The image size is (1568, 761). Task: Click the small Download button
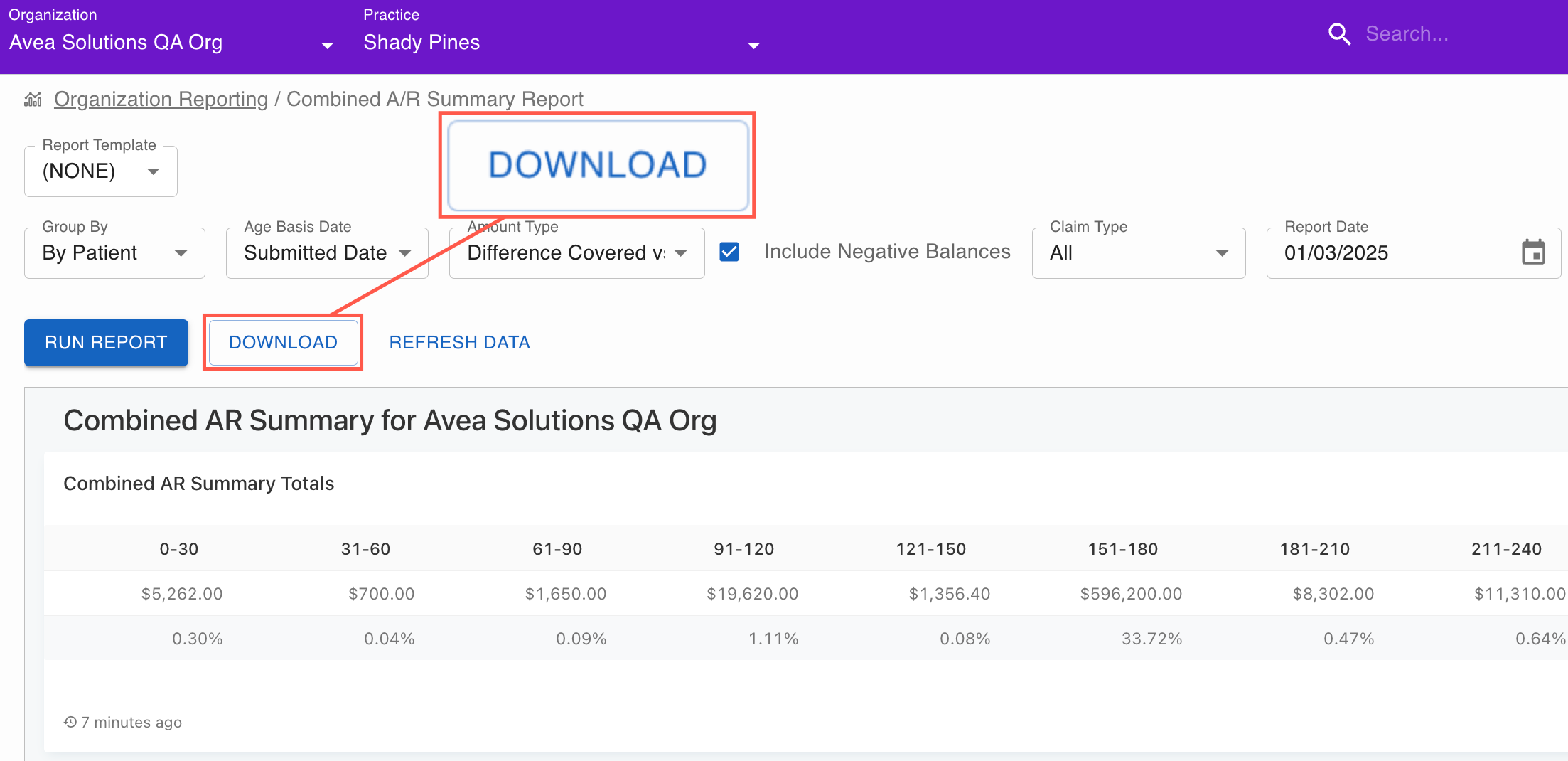283,342
